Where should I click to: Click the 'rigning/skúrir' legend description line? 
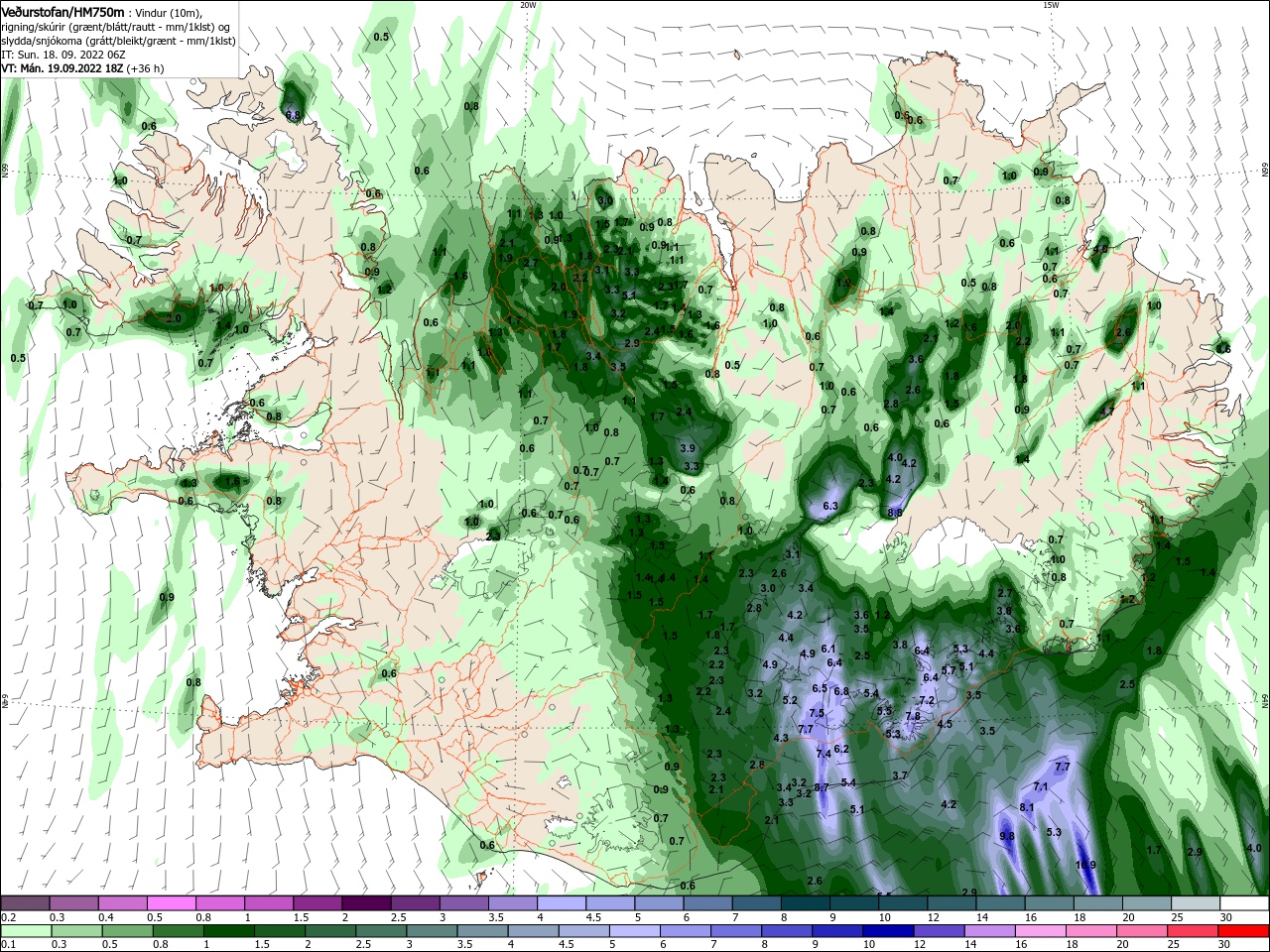pos(116,27)
